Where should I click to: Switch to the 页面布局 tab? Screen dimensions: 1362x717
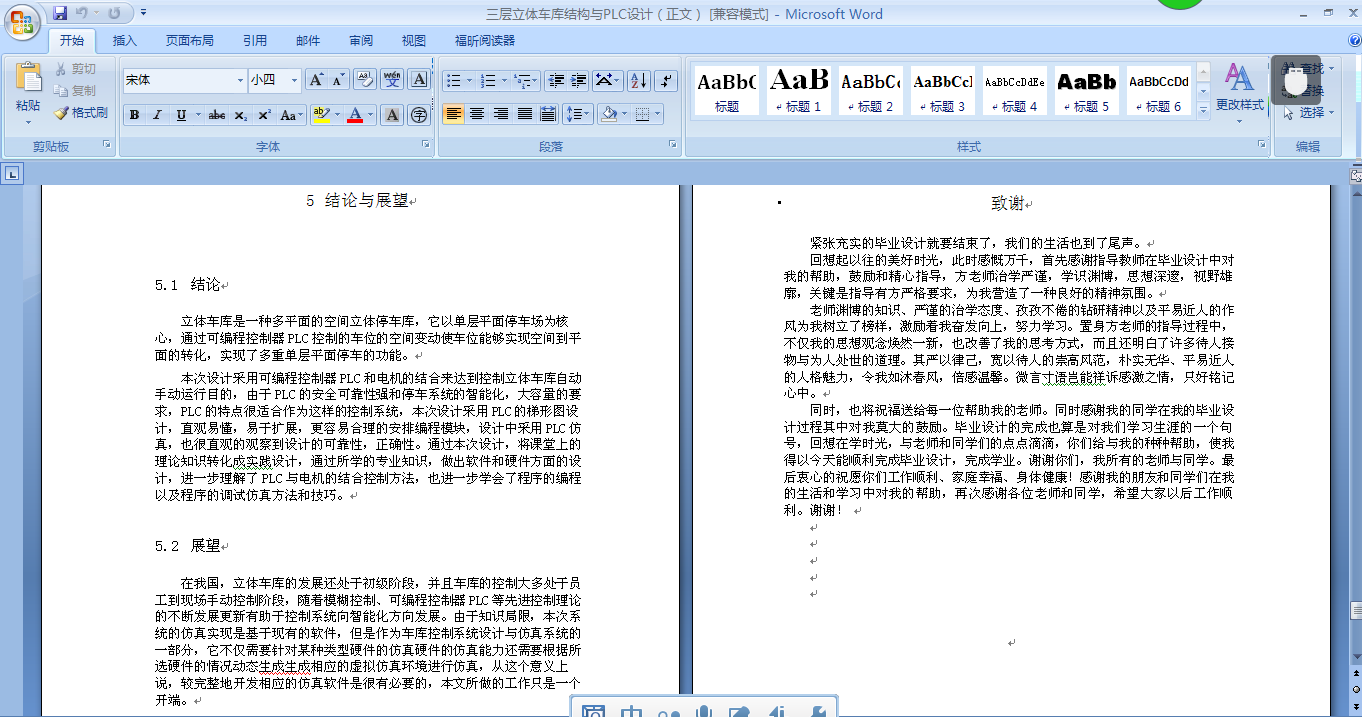pyautogui.click(x=189, y=41)
